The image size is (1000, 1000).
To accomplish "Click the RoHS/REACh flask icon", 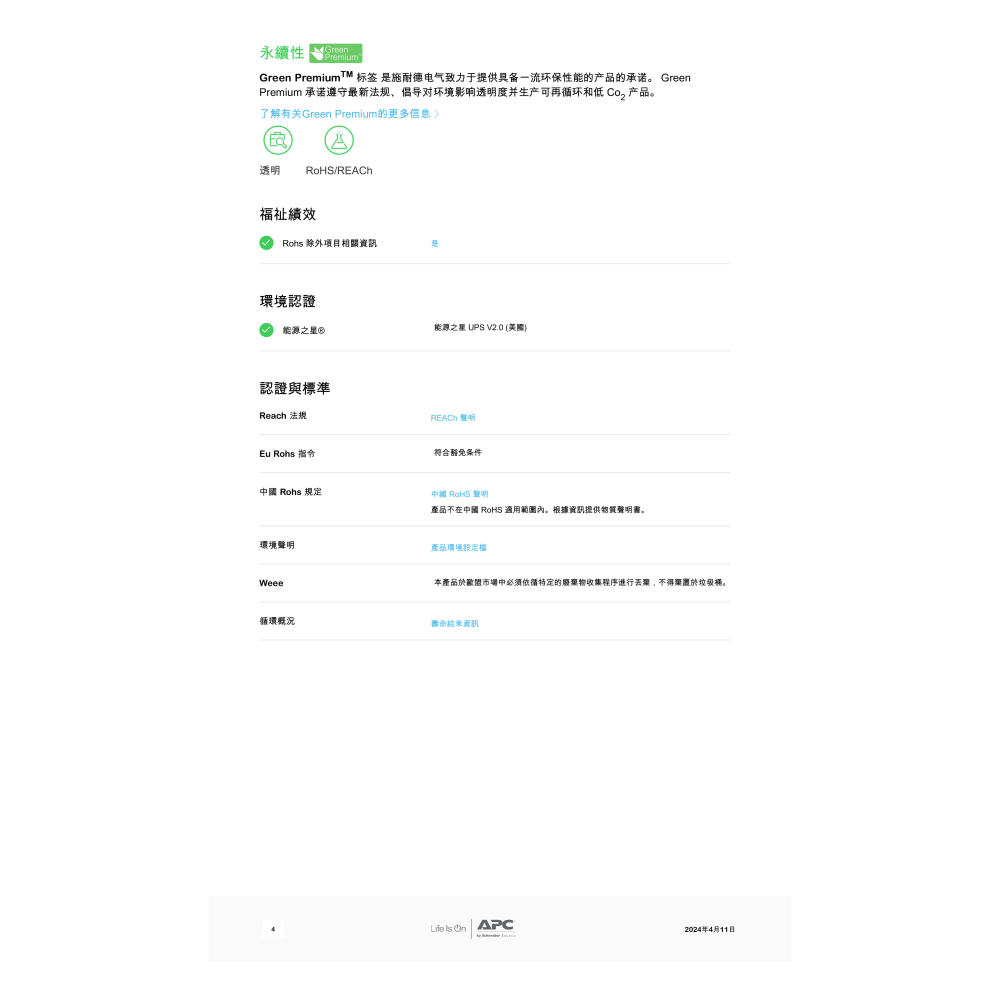I will [339, 140].
